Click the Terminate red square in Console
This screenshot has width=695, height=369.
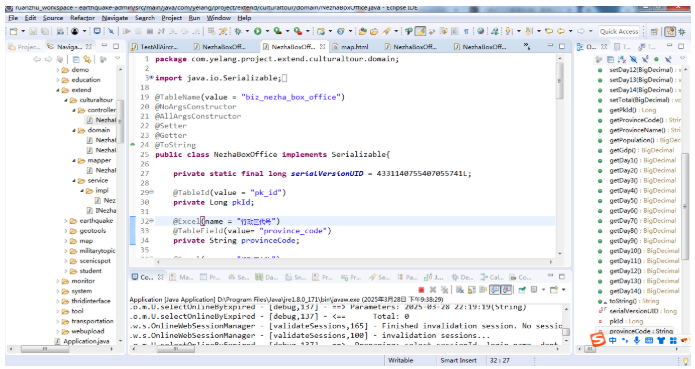[421, 290]
